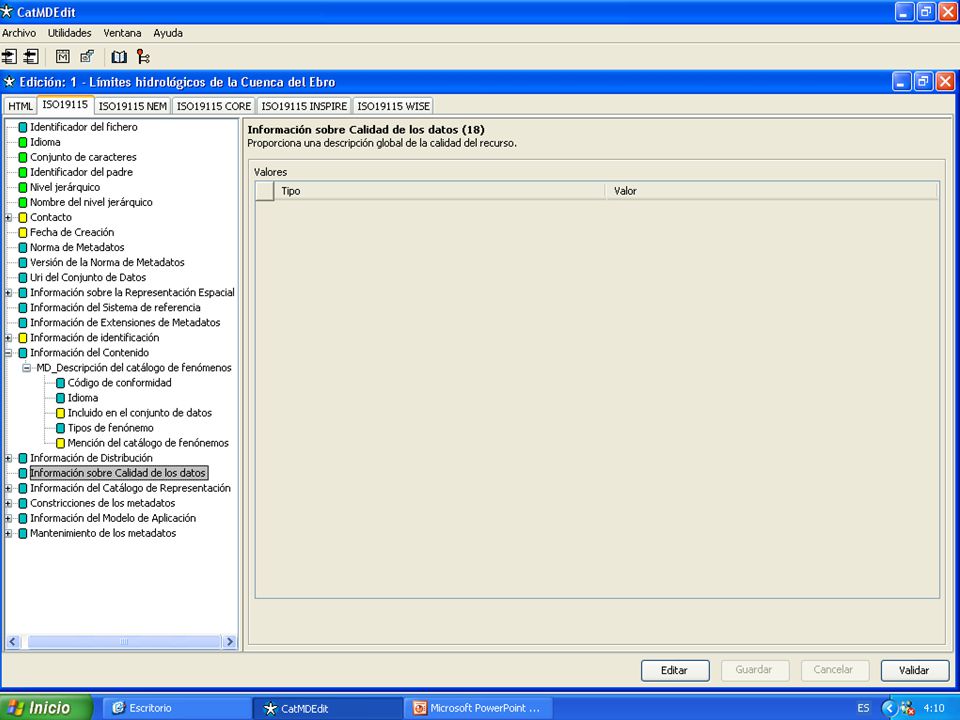This screenshot has height=720, width=960.
Task: Click the ES language indicator in taskbar
Action: (x=863, y=708)
